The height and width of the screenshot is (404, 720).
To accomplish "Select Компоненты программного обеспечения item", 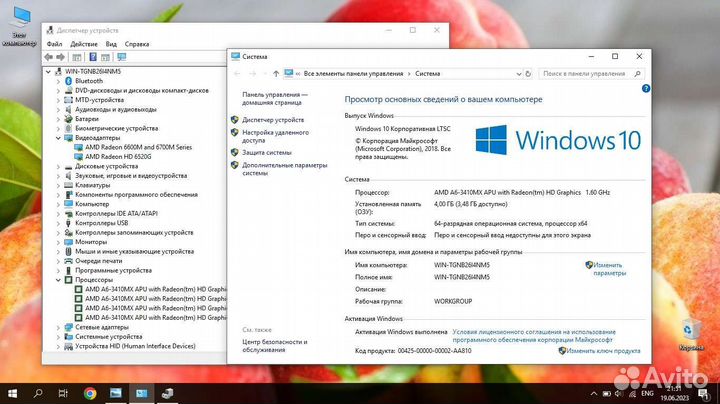I will [136, 194].
